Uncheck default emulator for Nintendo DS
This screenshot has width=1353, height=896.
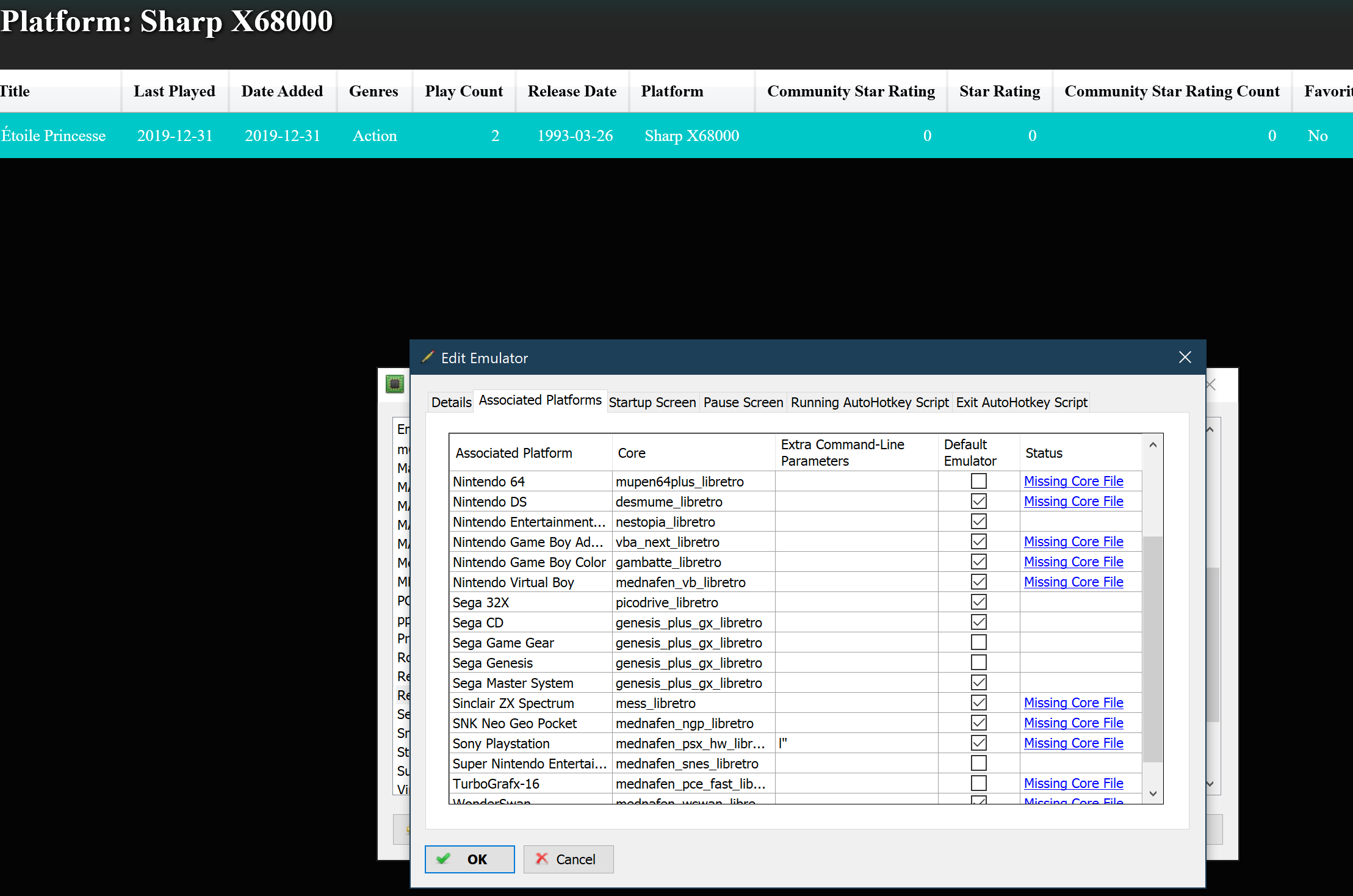point(978,501)
